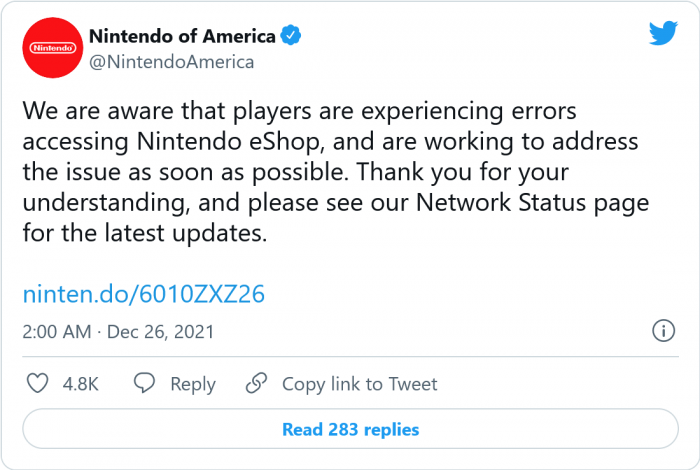Click the blue Twitter bird logo
Screen dimensions: 700x470
(663, 34)
